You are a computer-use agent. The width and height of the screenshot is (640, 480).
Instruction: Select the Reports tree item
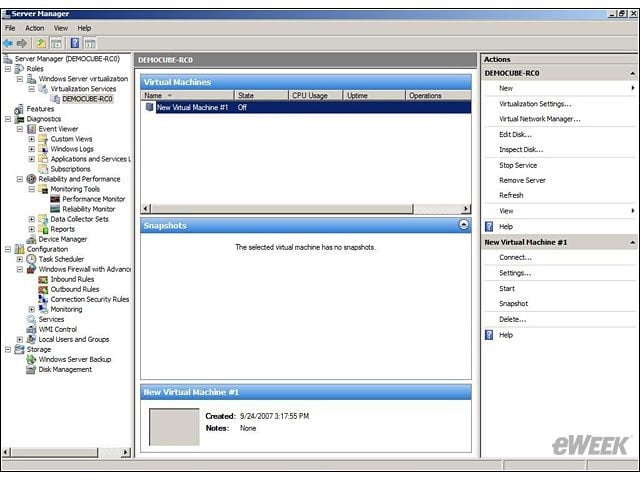(62, 229)
